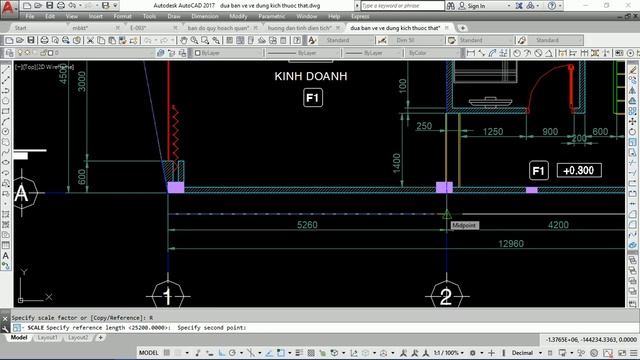
Task: Toggle 2D Object Snap in status bar
Action: pyautogui.click(x=281, y=353)
